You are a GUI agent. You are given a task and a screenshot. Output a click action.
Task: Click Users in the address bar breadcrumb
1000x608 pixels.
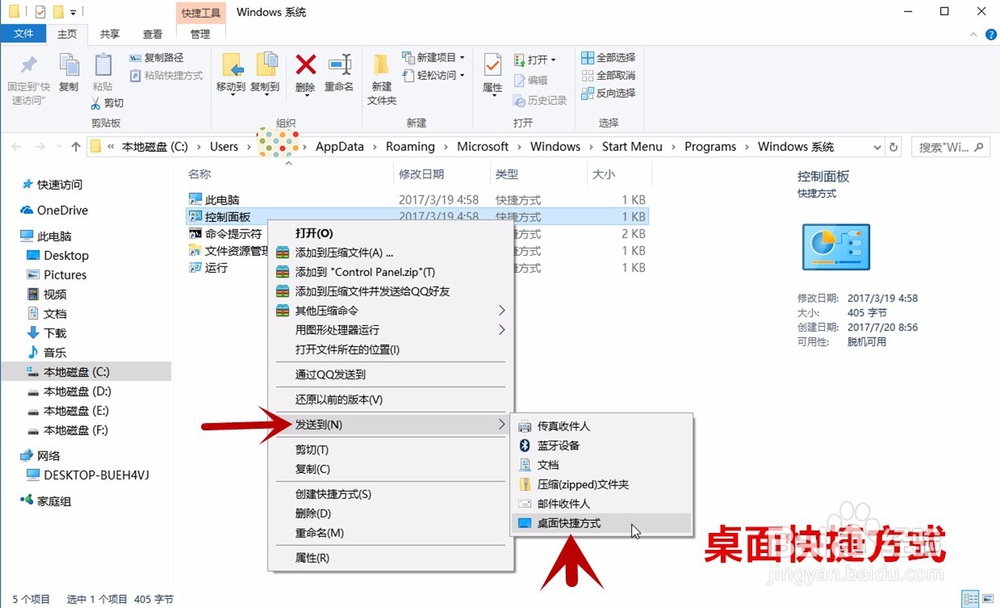click(225, 146)
